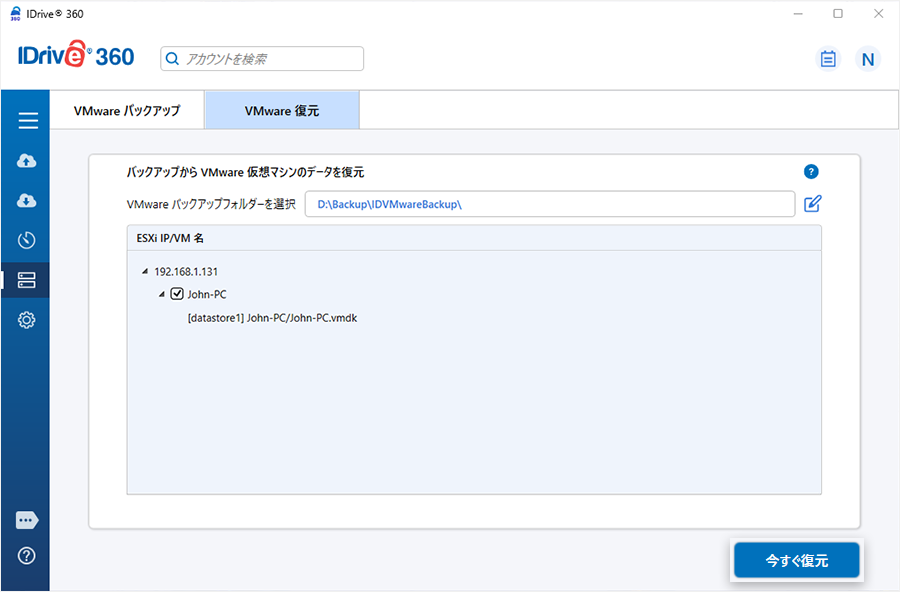
Task: Open the user profile N avatar
Action: 868,59
